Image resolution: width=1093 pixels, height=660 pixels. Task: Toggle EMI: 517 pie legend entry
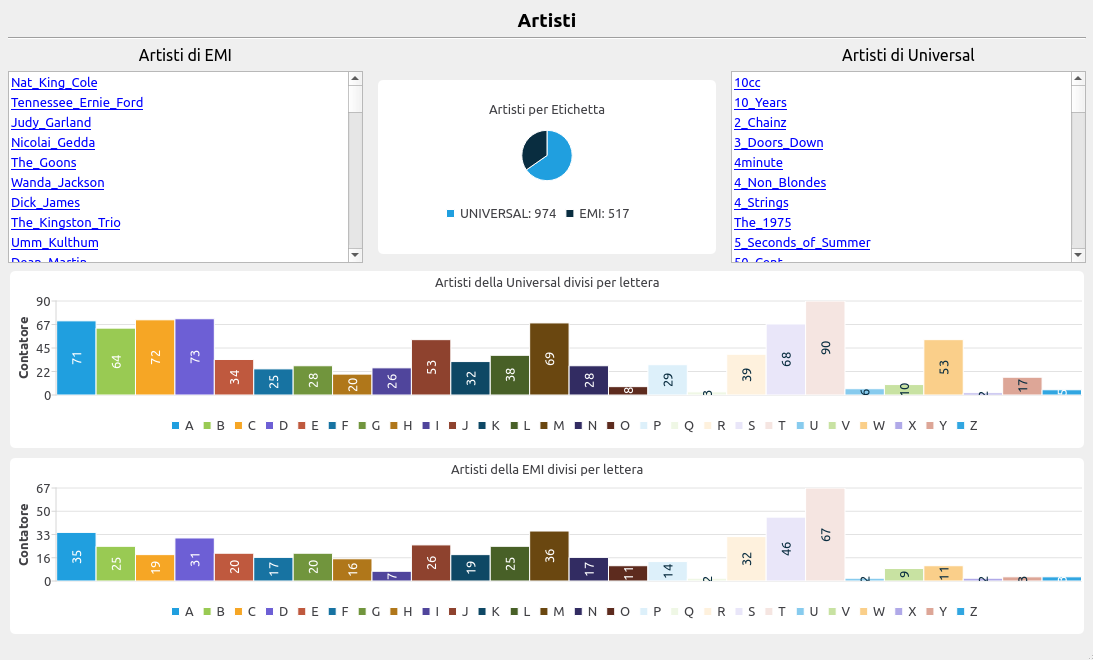click(597, 214)
